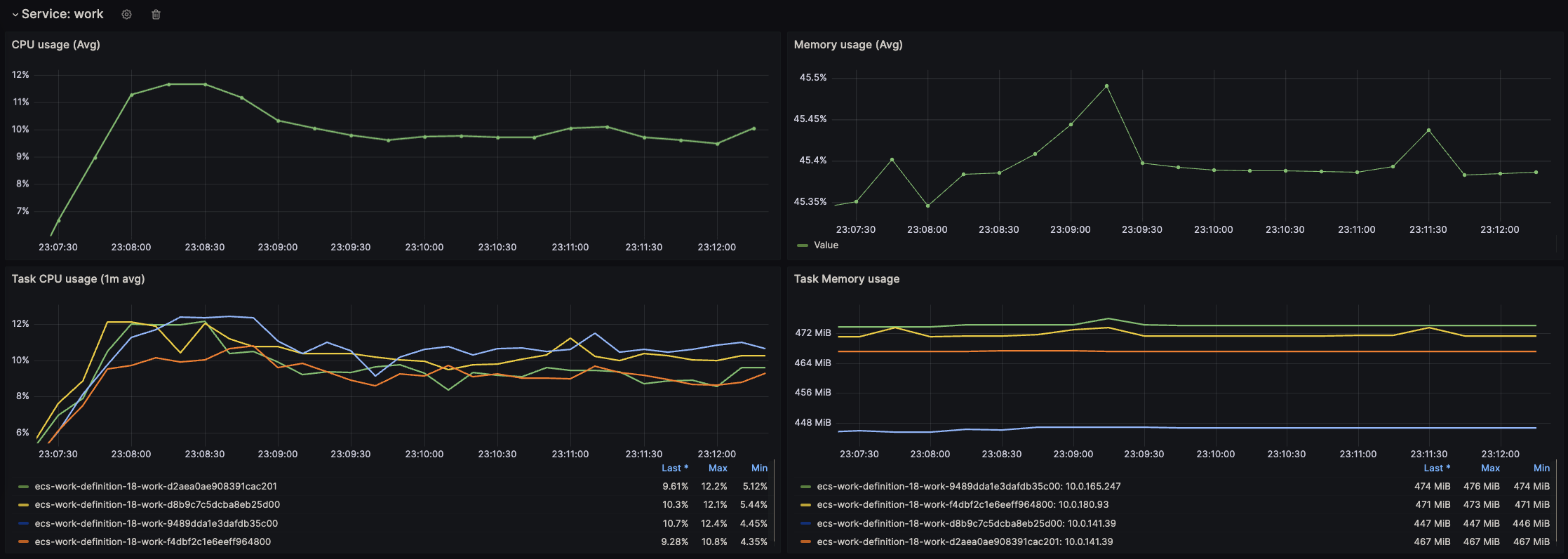This screenshot has width=1568, height=559.
Task: Toggle the d2aea0ae908391cac201 series in Task CPU legend
Action: (155, 487)
